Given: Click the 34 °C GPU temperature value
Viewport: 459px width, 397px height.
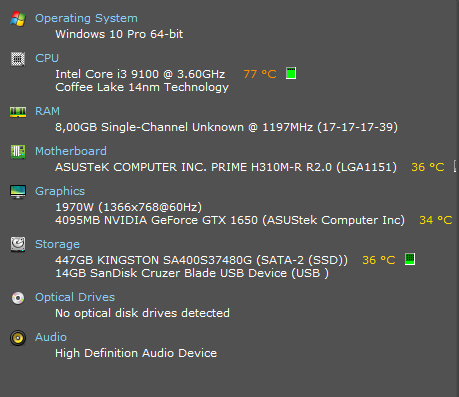Looking at the screenshot, I should click(436, 220).
